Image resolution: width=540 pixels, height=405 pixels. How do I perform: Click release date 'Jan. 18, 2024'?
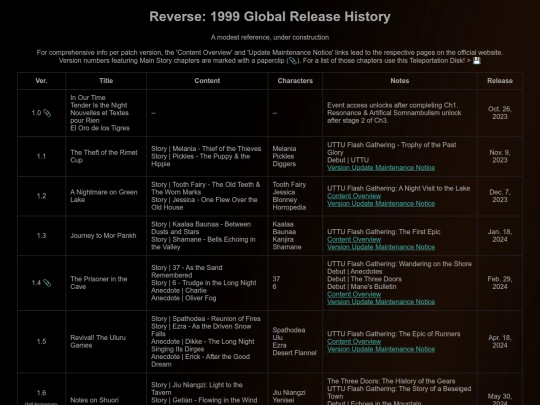(x=500, y=236)
